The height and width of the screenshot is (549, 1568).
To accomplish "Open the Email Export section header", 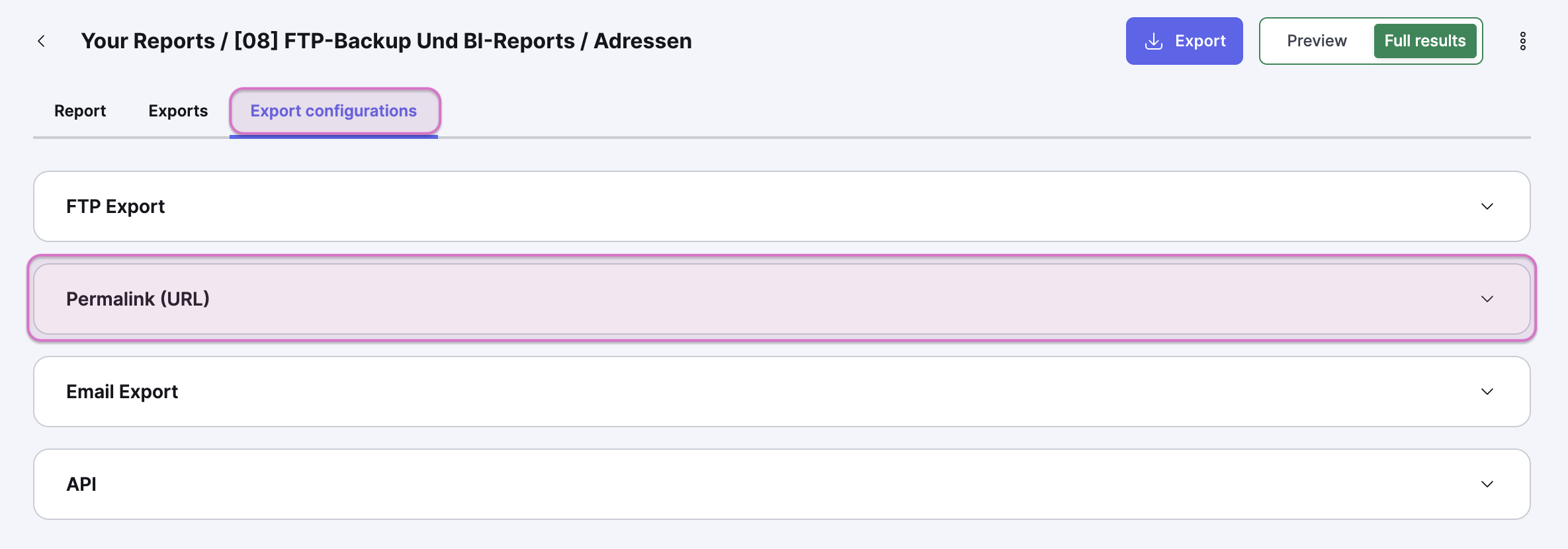I will click(122, 392).
